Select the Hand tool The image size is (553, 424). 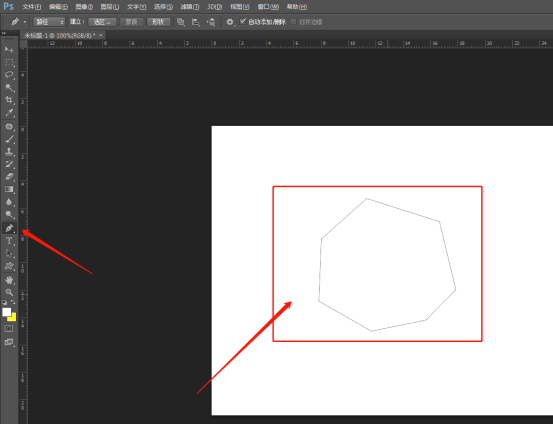pos(9,280)
